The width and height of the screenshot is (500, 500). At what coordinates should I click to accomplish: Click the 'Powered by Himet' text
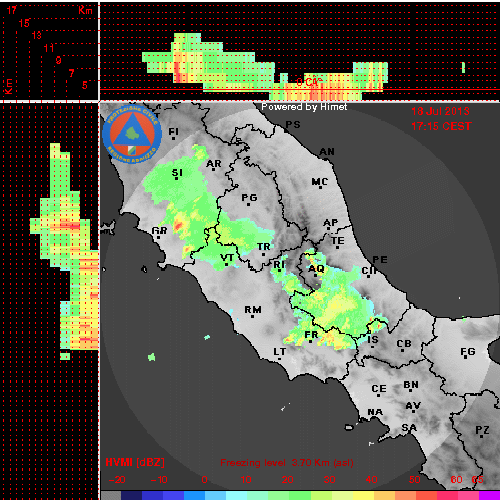click(x=304, y=107)
